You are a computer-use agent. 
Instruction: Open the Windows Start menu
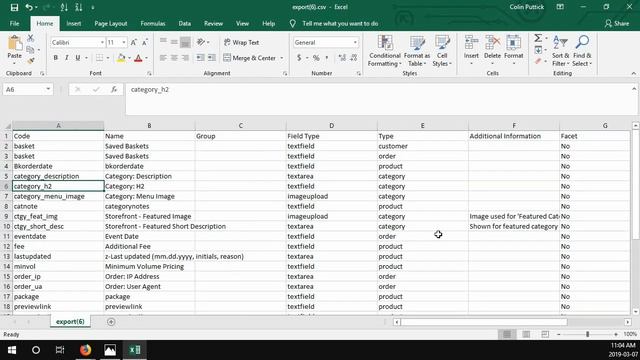(x=12, y=350)
